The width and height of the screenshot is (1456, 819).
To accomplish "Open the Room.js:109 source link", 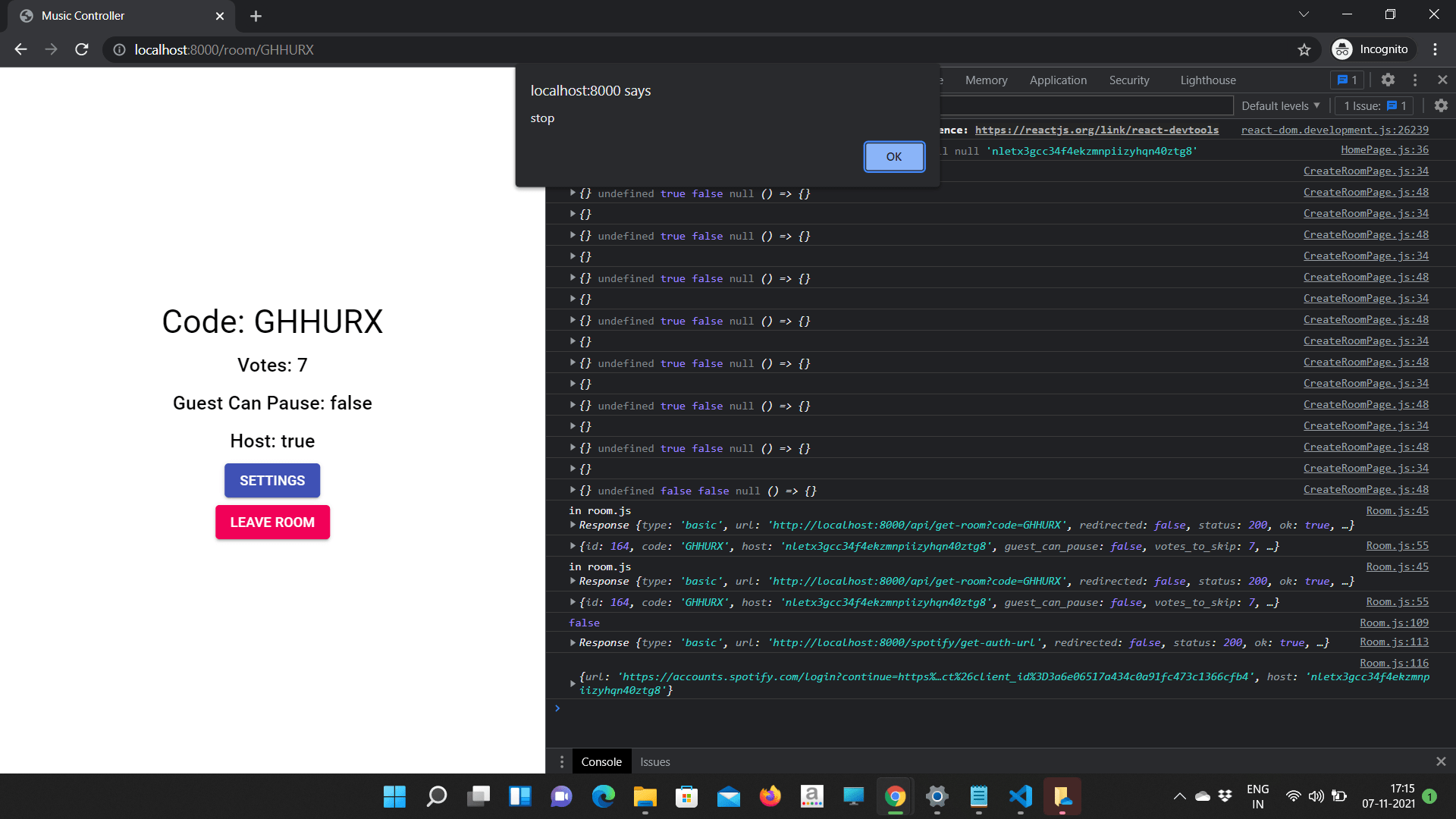I will pyautogui.click(x=1393, y=623).
